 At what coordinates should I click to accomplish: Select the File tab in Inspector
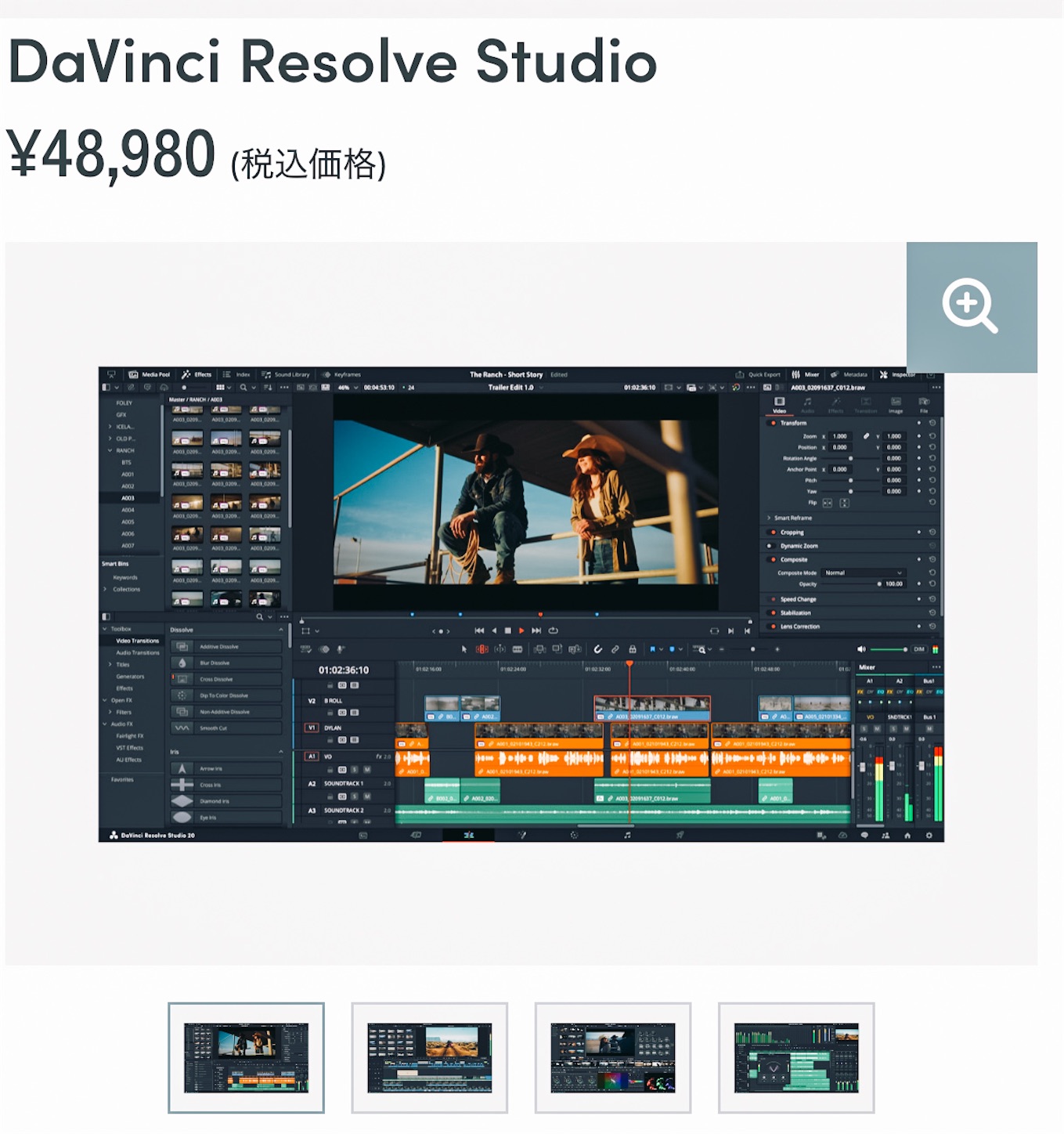click(x=924, y=405)
